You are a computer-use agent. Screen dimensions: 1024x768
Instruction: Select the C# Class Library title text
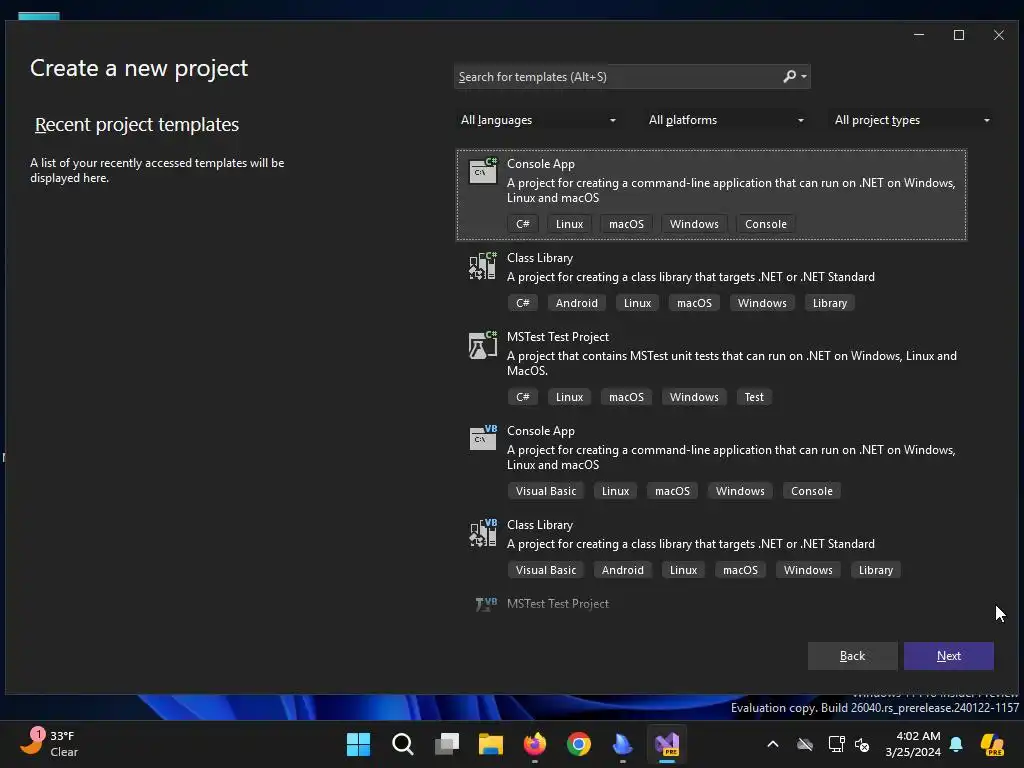click(x=539, y=258)
